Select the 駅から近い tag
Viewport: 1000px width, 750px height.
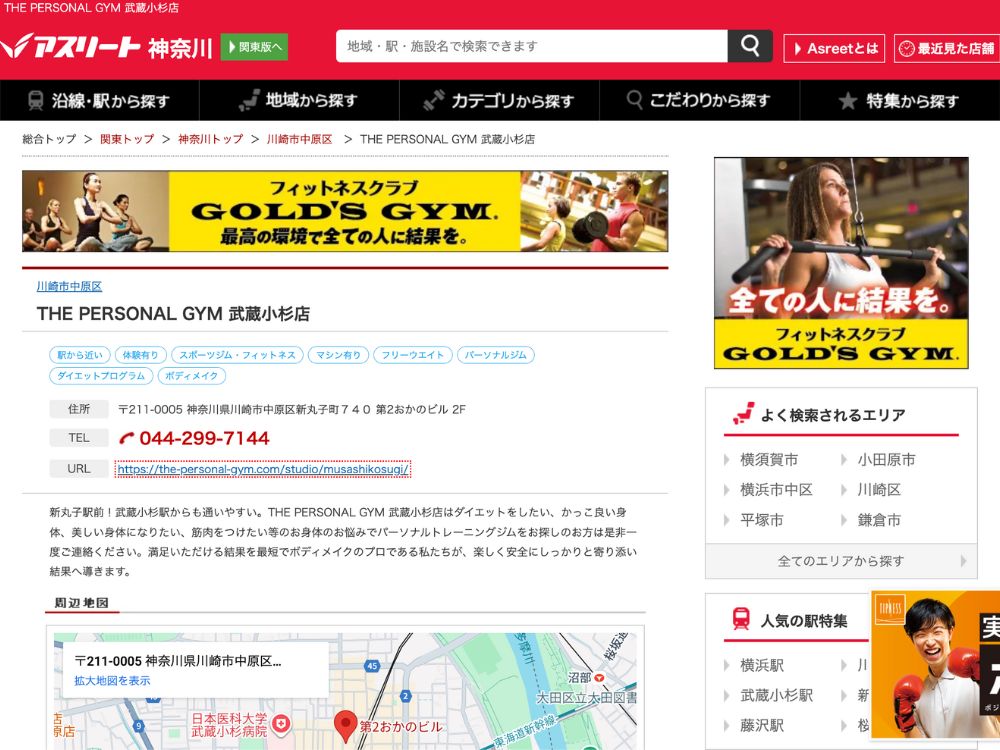coord(80,355)
